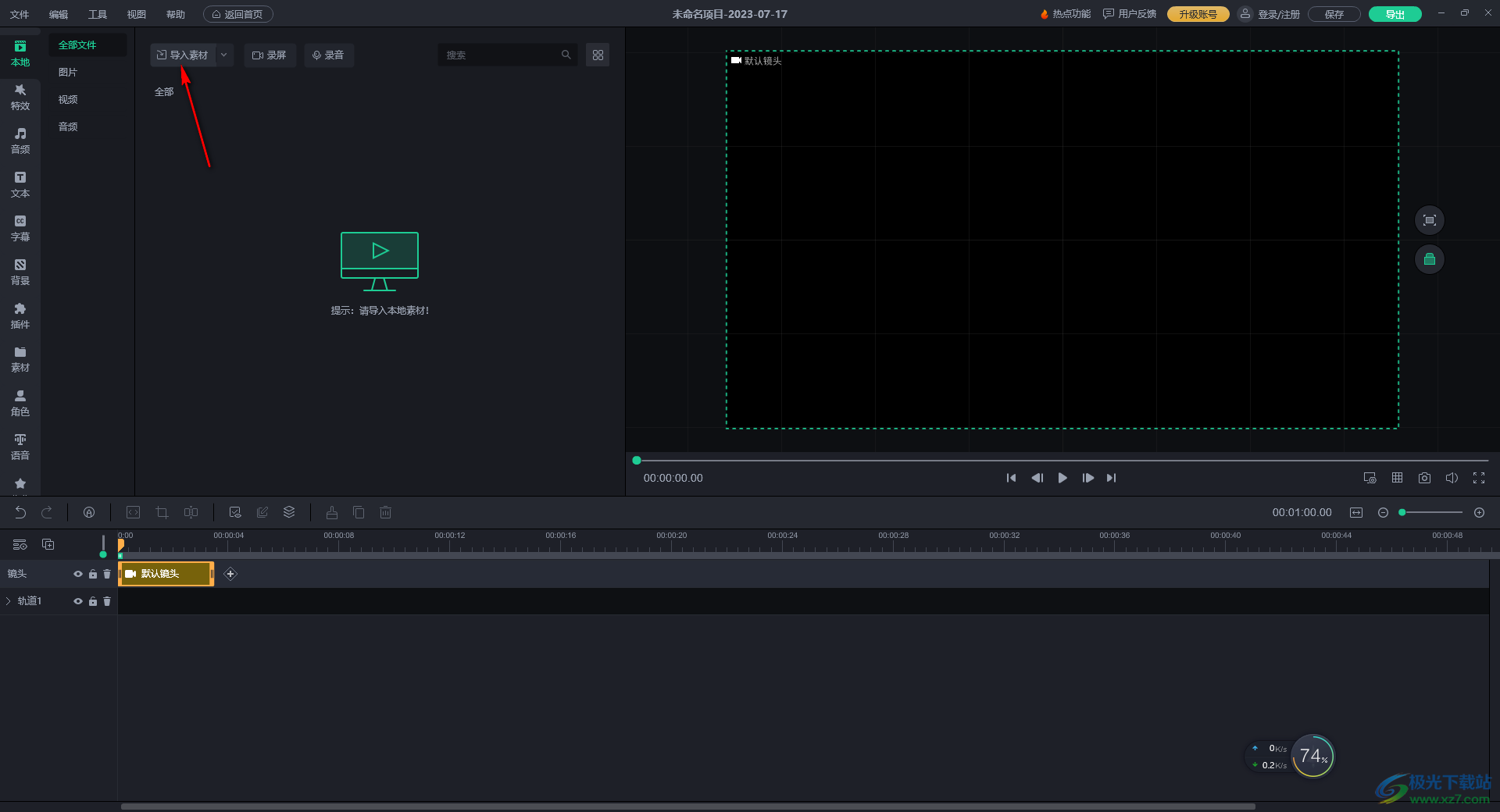
Task: Click the fit timeline to window icon
Action: pyautogui.click(x=1356, y=512)
